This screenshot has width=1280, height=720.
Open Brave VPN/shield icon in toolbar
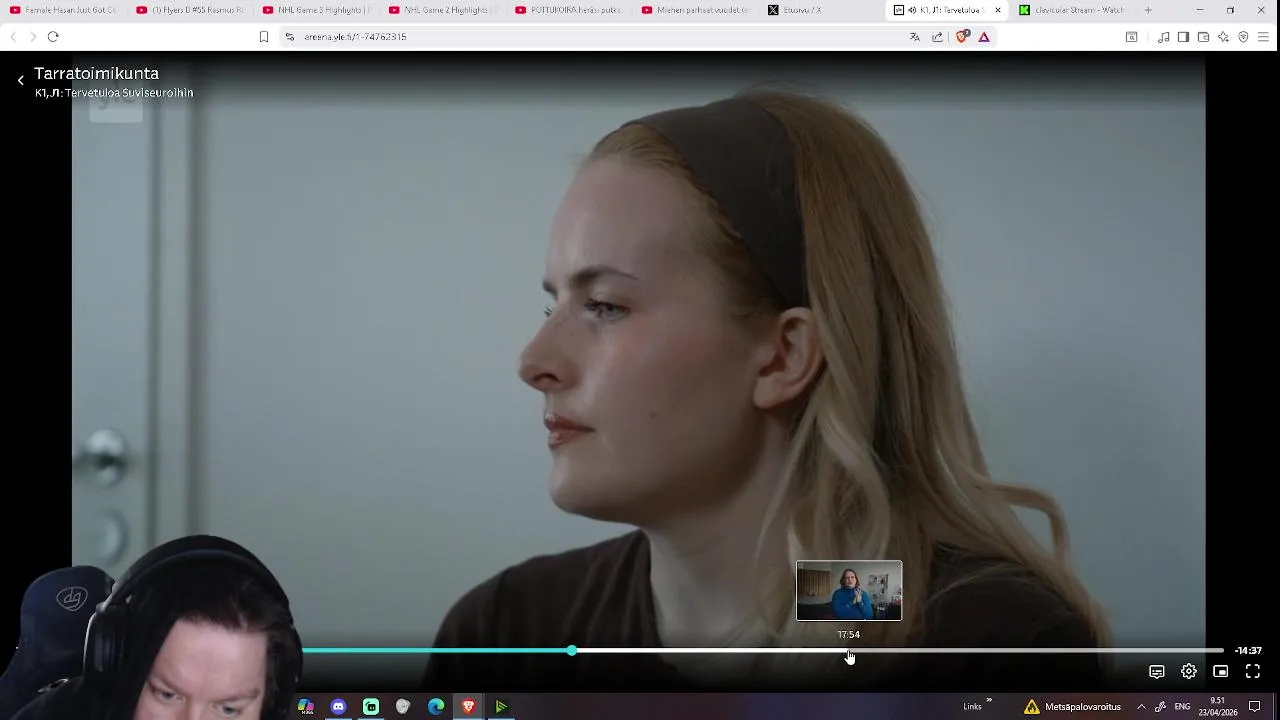point(1243,37)
